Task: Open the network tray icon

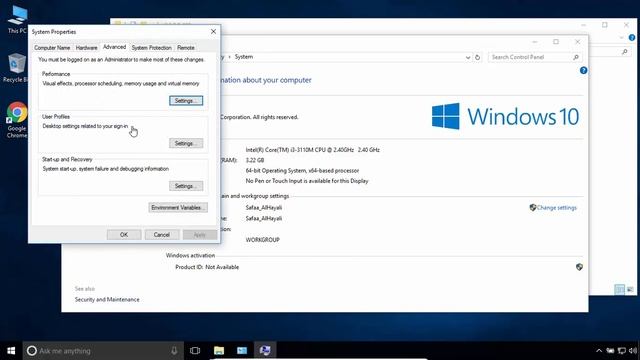Action: 622,351
